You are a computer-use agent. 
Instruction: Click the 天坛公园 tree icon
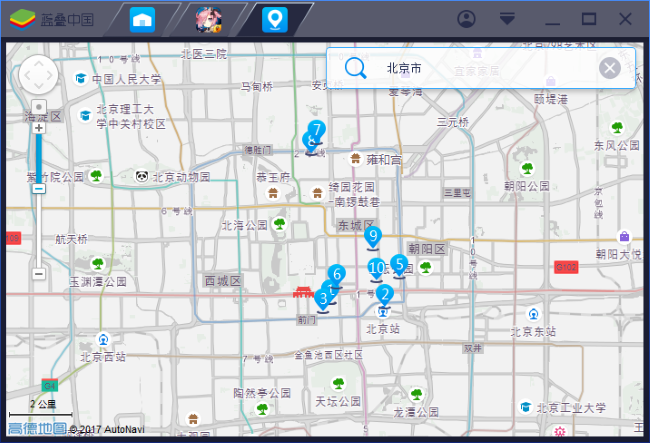pos(338,383)
